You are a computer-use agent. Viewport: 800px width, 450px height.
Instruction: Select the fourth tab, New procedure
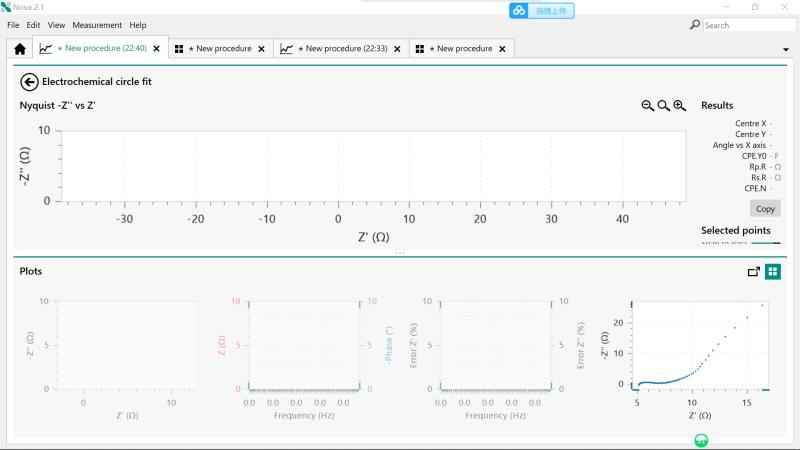[x=461, y=48]
